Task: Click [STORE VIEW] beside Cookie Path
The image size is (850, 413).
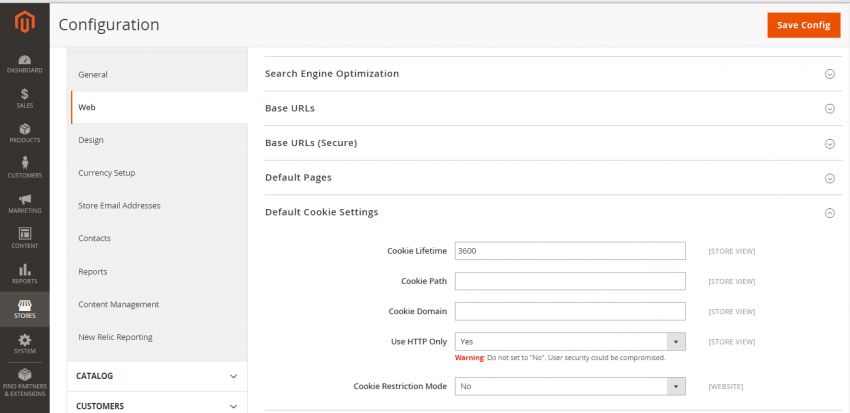Action: 731,282
